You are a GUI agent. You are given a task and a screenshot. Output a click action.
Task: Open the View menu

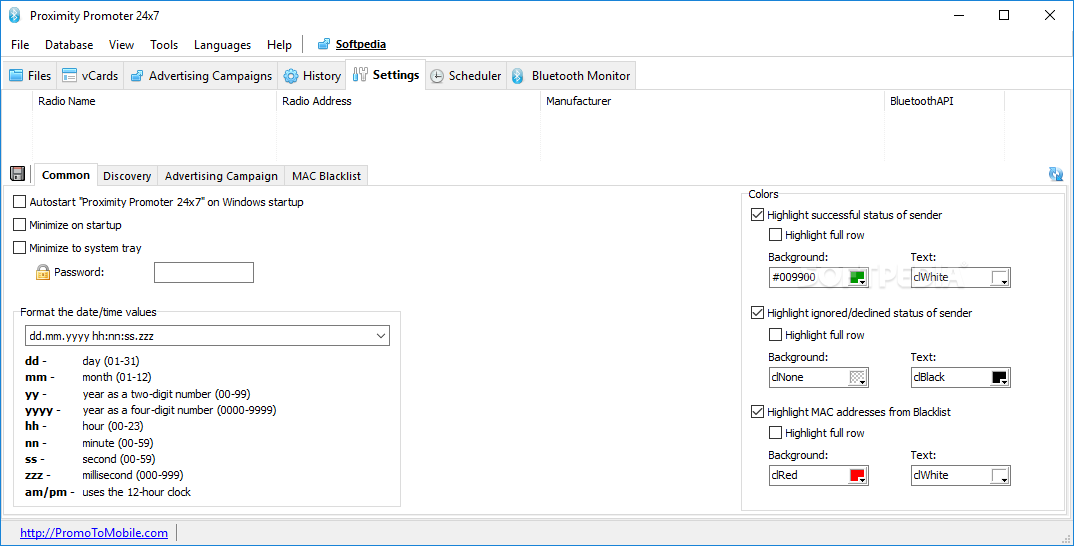[121, 45]
